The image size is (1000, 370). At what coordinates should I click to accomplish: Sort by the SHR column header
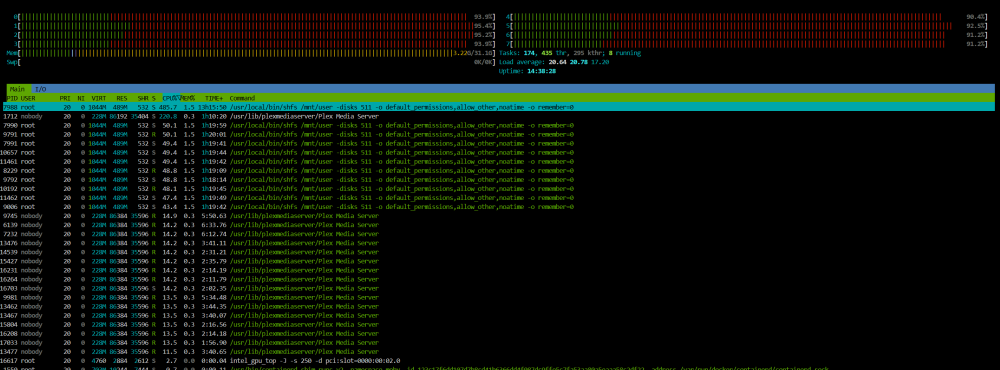click(142, 98)
